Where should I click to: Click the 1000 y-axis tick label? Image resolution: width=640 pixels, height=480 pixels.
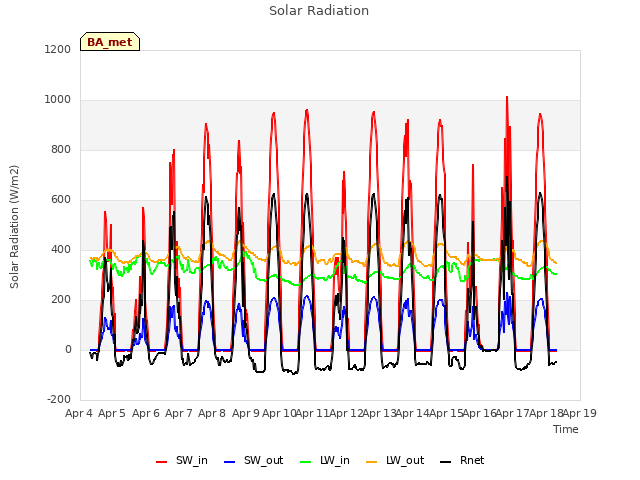(58, 100)
